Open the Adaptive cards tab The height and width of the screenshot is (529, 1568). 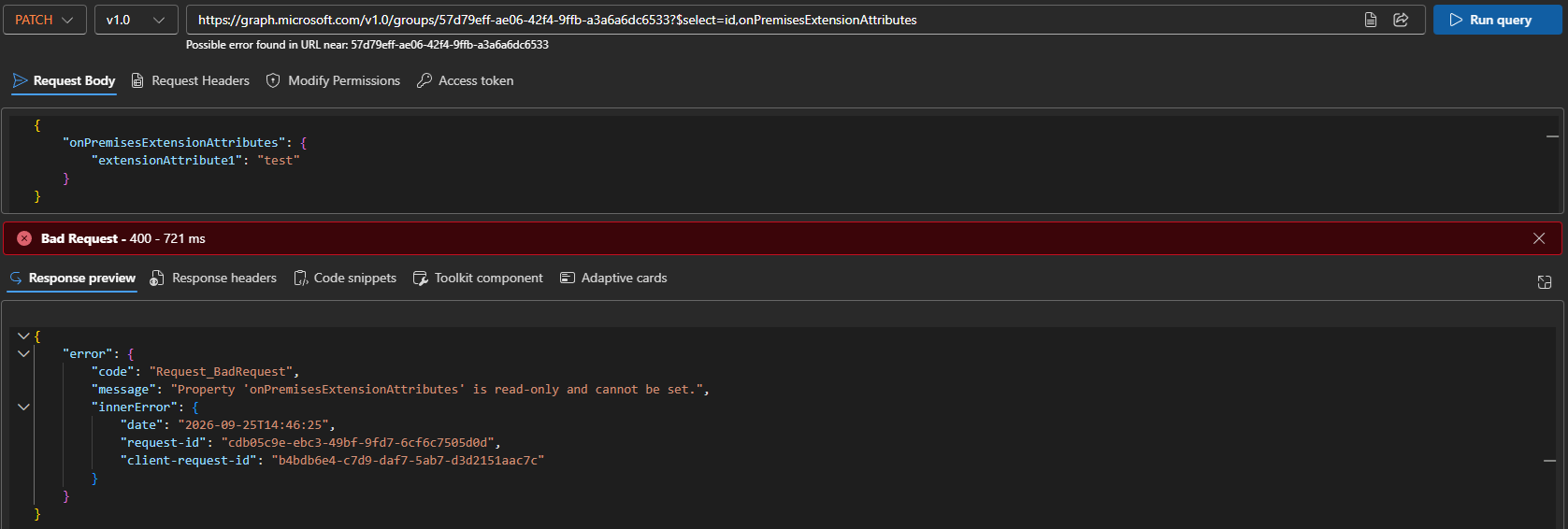(x=613, y=278)
